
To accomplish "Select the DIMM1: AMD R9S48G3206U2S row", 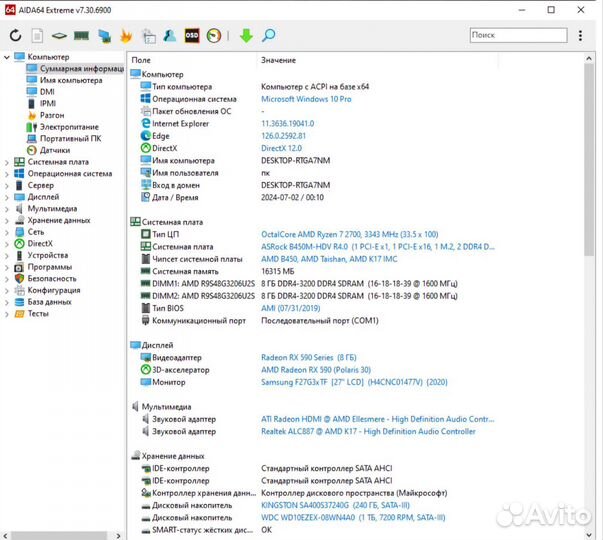I will click(x=300, y=283).
